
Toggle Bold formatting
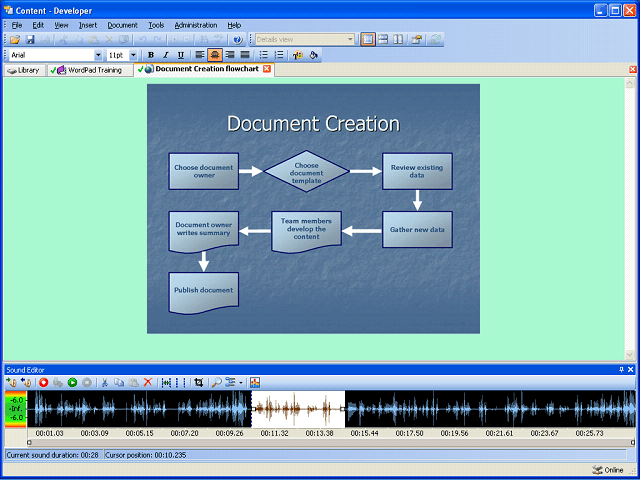151,55
